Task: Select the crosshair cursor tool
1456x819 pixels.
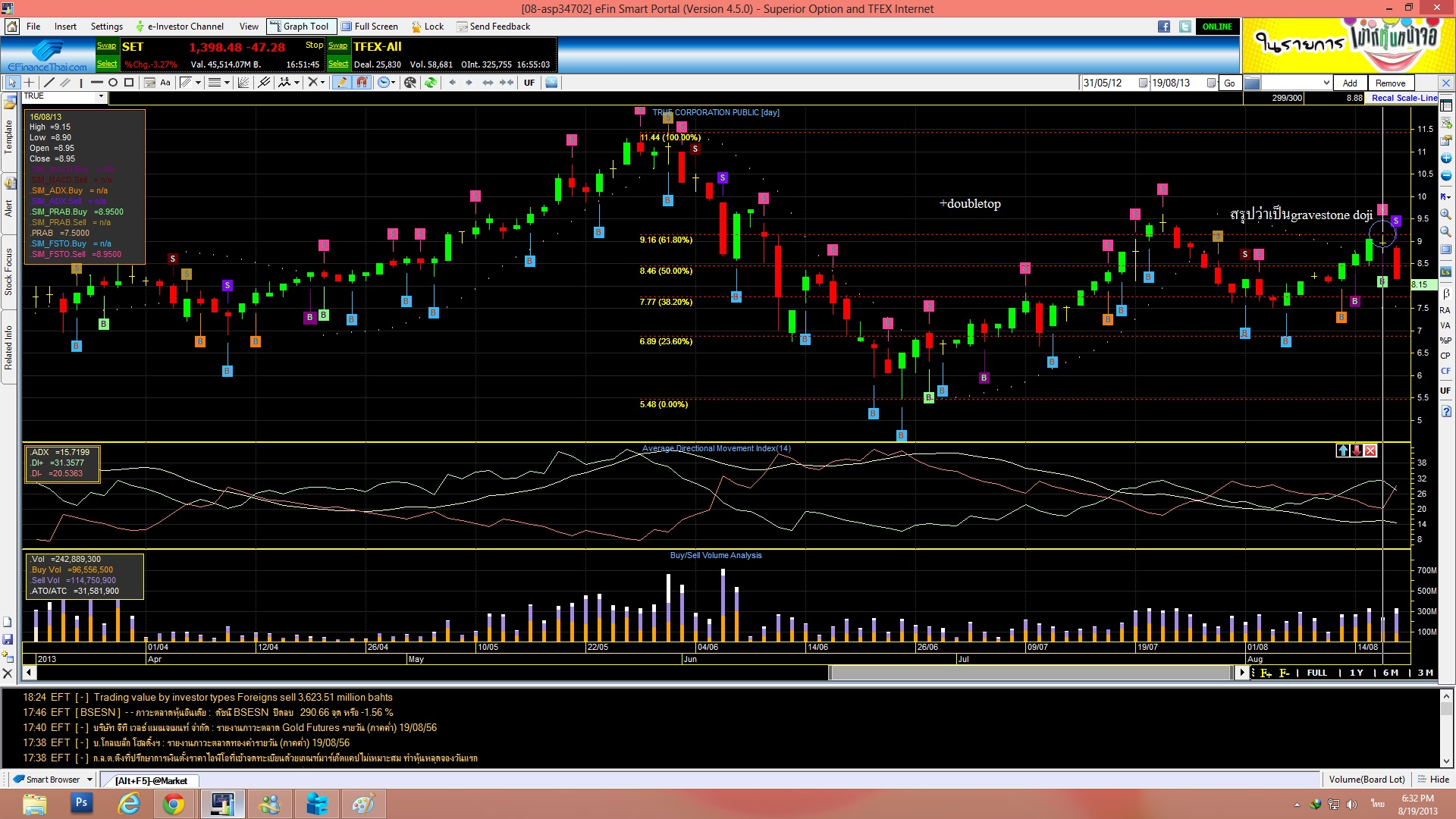Action: pyautogui.click(x=30, y=83)
